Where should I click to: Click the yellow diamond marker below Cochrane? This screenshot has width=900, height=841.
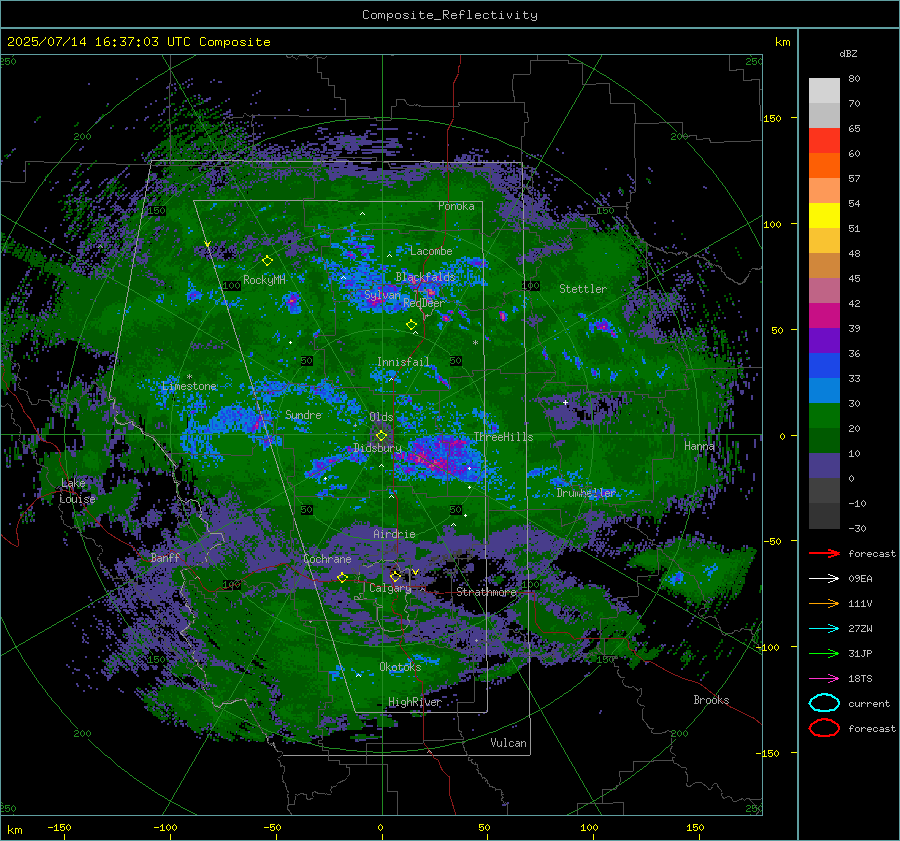click(x=342, y=577)
